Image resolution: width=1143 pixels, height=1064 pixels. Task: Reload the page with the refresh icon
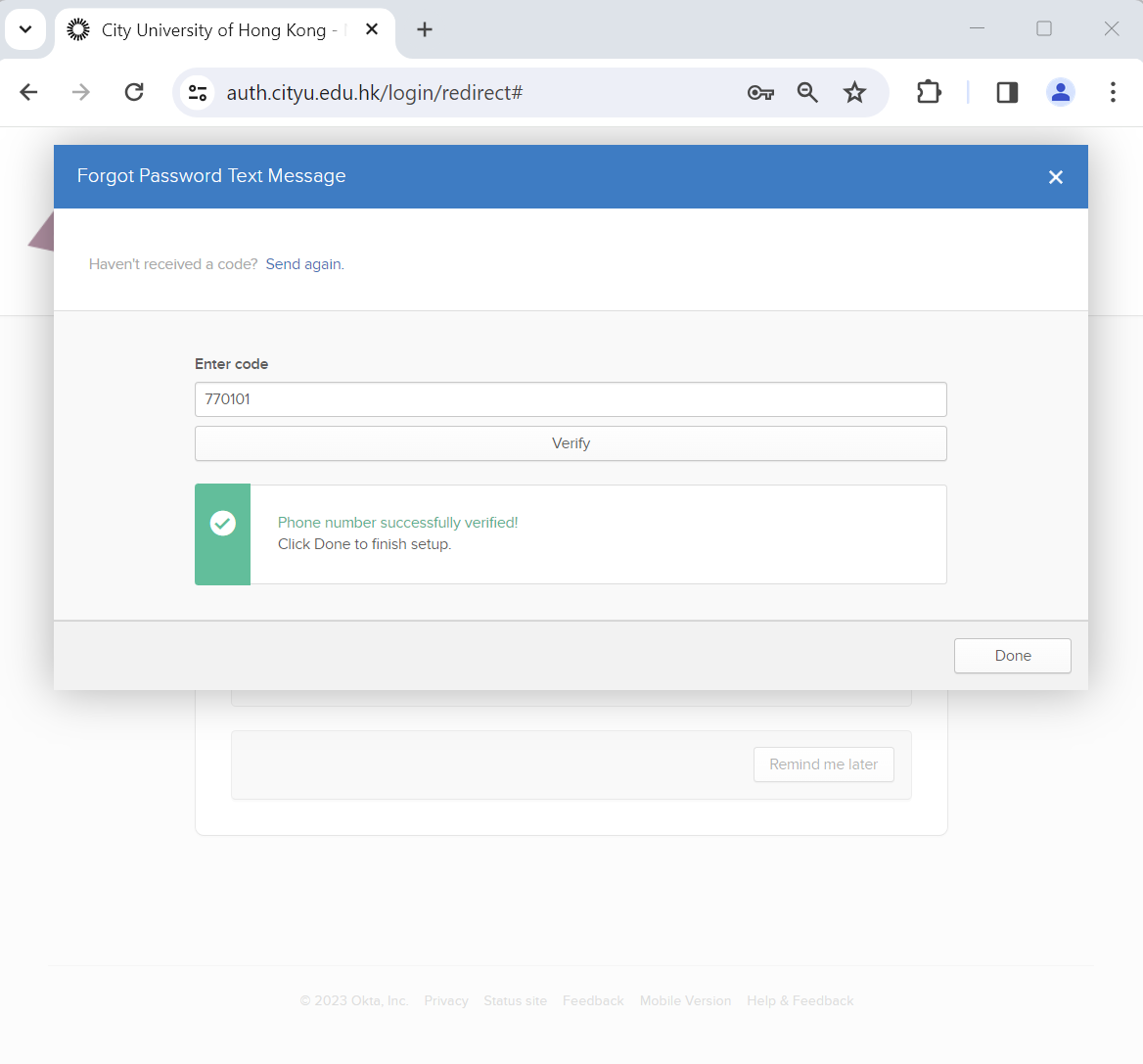pos(134,92)
